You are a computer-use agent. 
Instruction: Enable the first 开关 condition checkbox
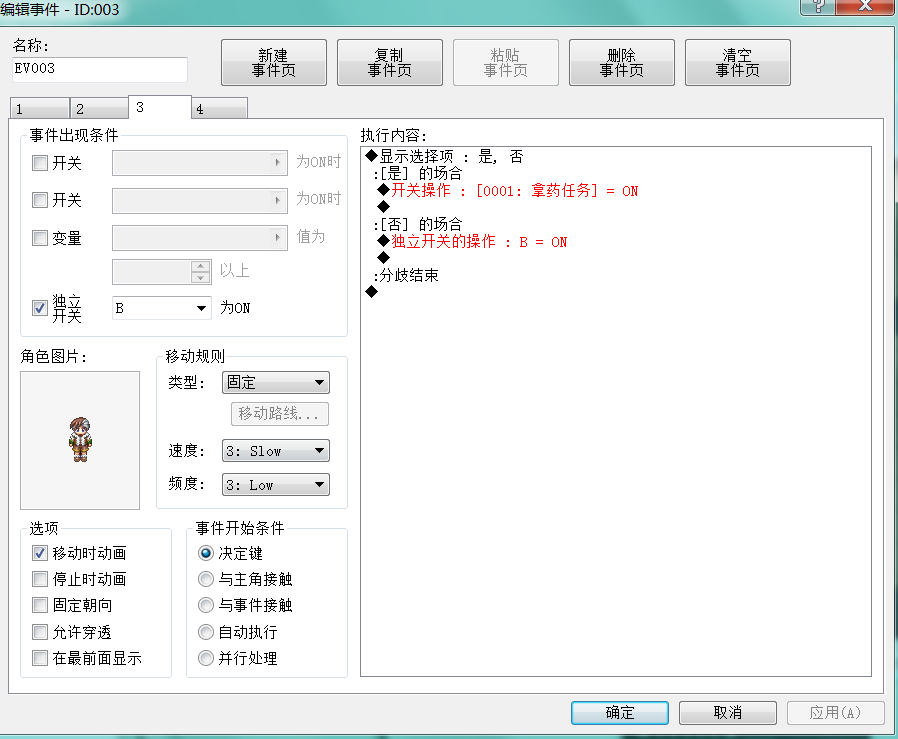click(x=40, y=163)
